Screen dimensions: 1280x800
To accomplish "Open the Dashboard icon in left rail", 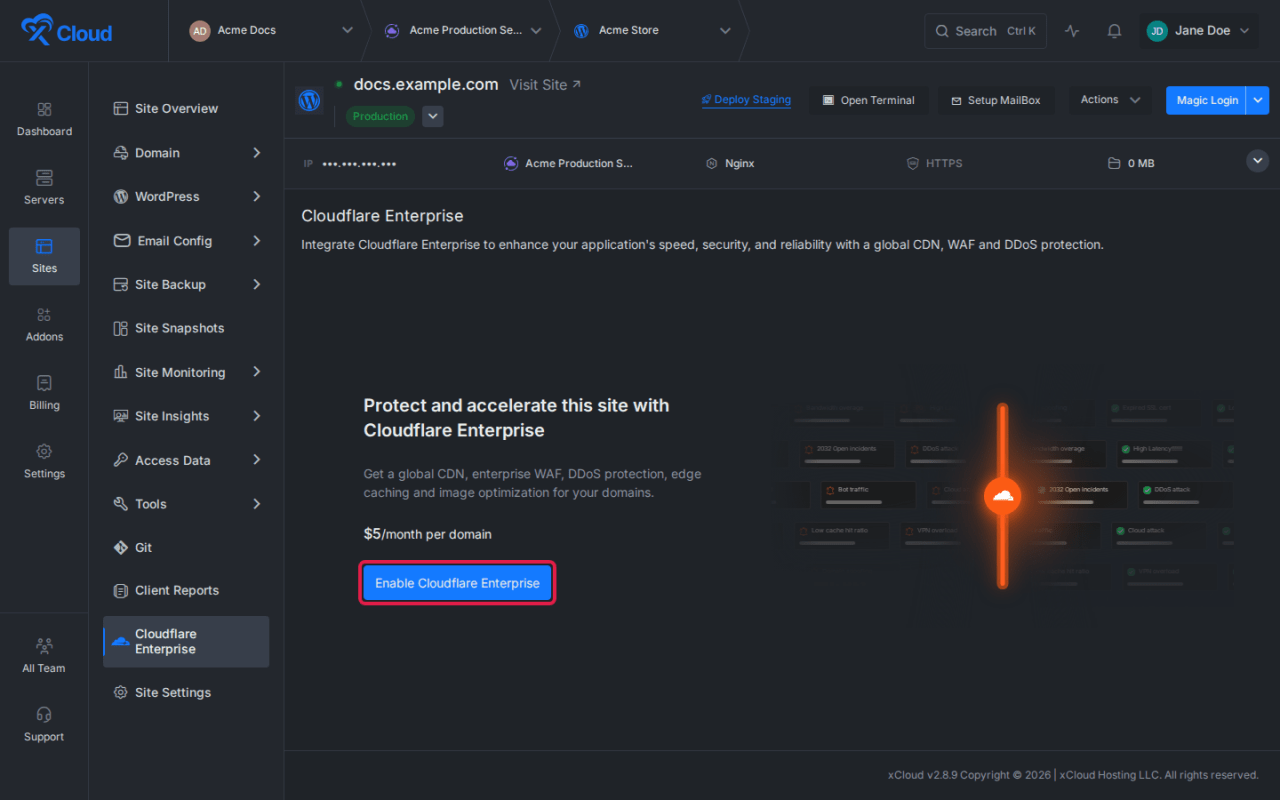I will (44, 109).
